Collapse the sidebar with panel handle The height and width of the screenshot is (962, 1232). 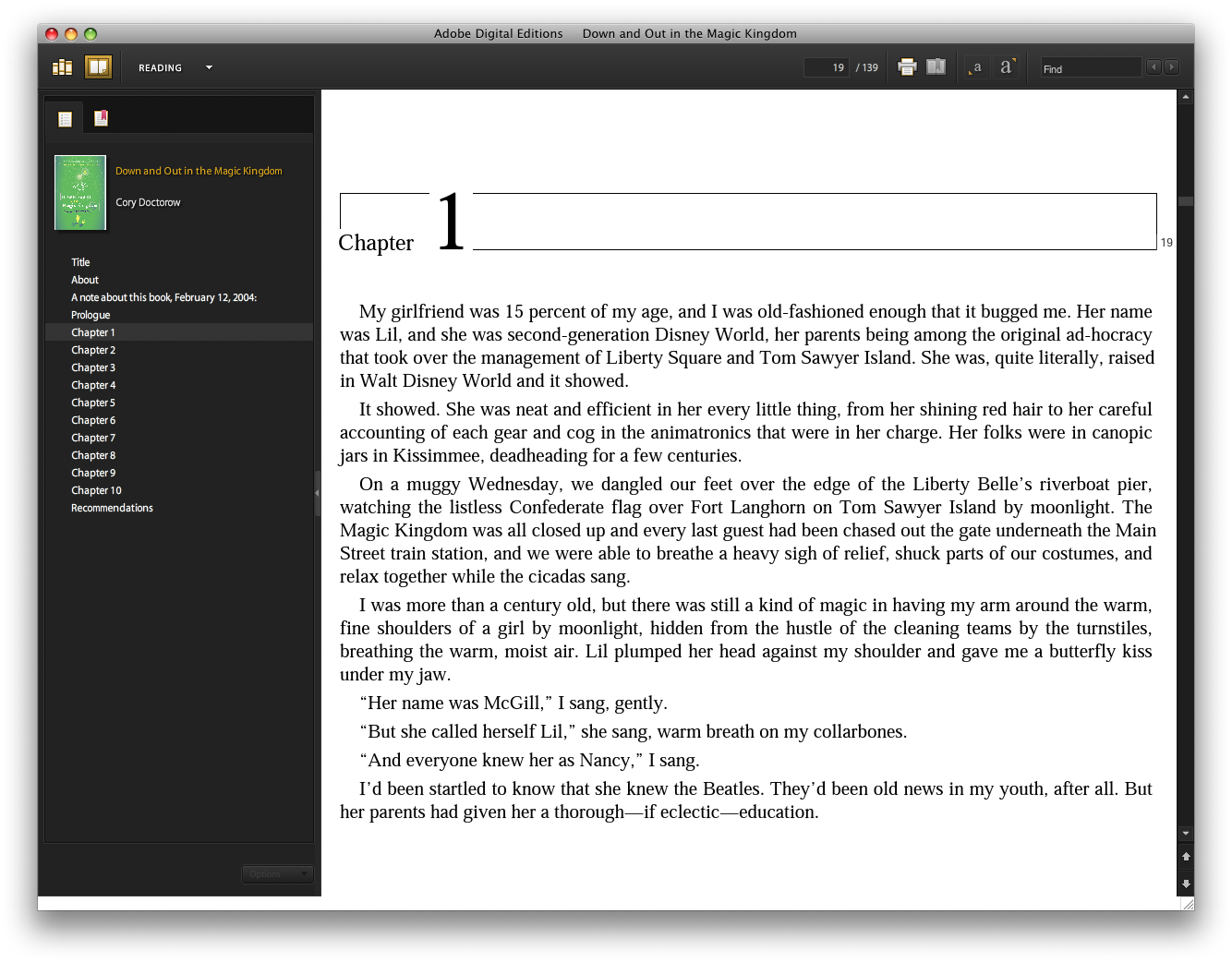[318, 493]
